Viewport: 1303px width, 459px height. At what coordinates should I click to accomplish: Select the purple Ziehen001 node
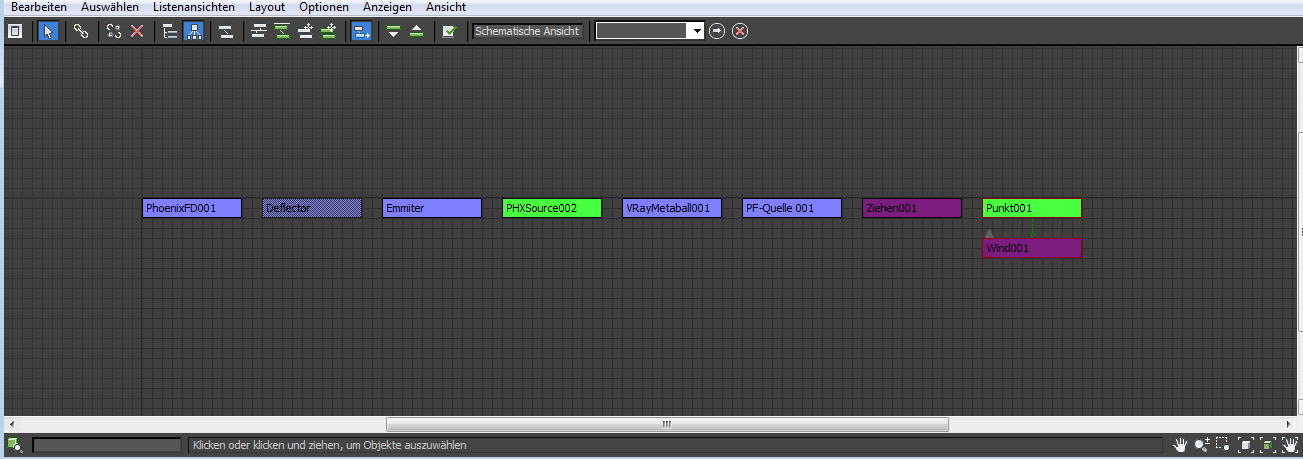click(x=912, y=208)
